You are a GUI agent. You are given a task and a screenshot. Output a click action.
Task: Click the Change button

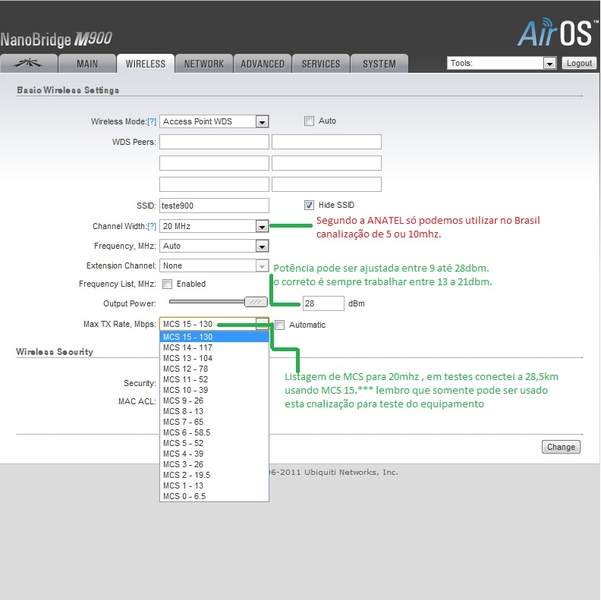(x=561, y=447)
